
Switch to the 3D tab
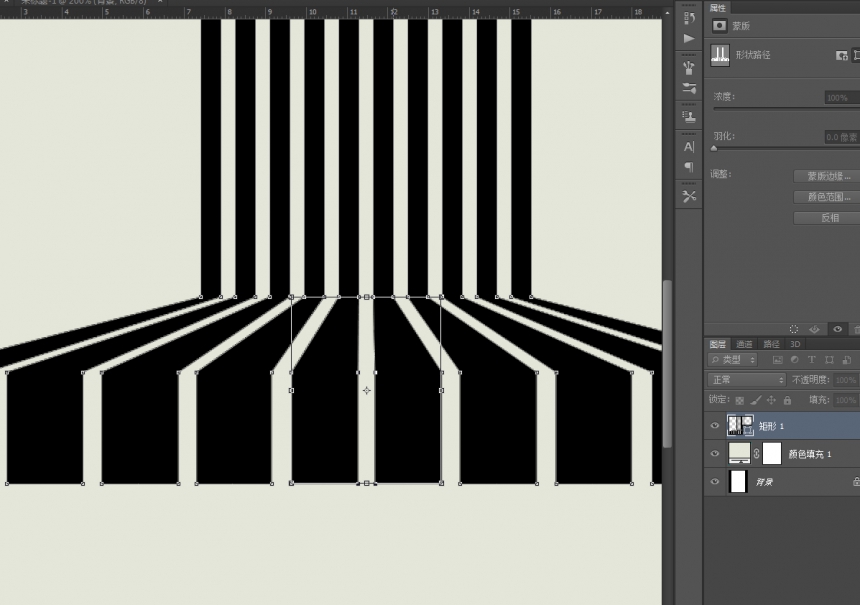coord(795,344)
